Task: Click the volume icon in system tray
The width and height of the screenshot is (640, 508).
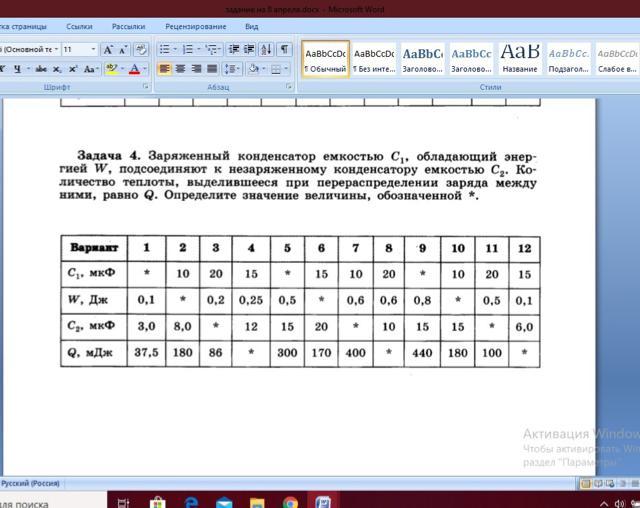Action: (x=620, y=504)
